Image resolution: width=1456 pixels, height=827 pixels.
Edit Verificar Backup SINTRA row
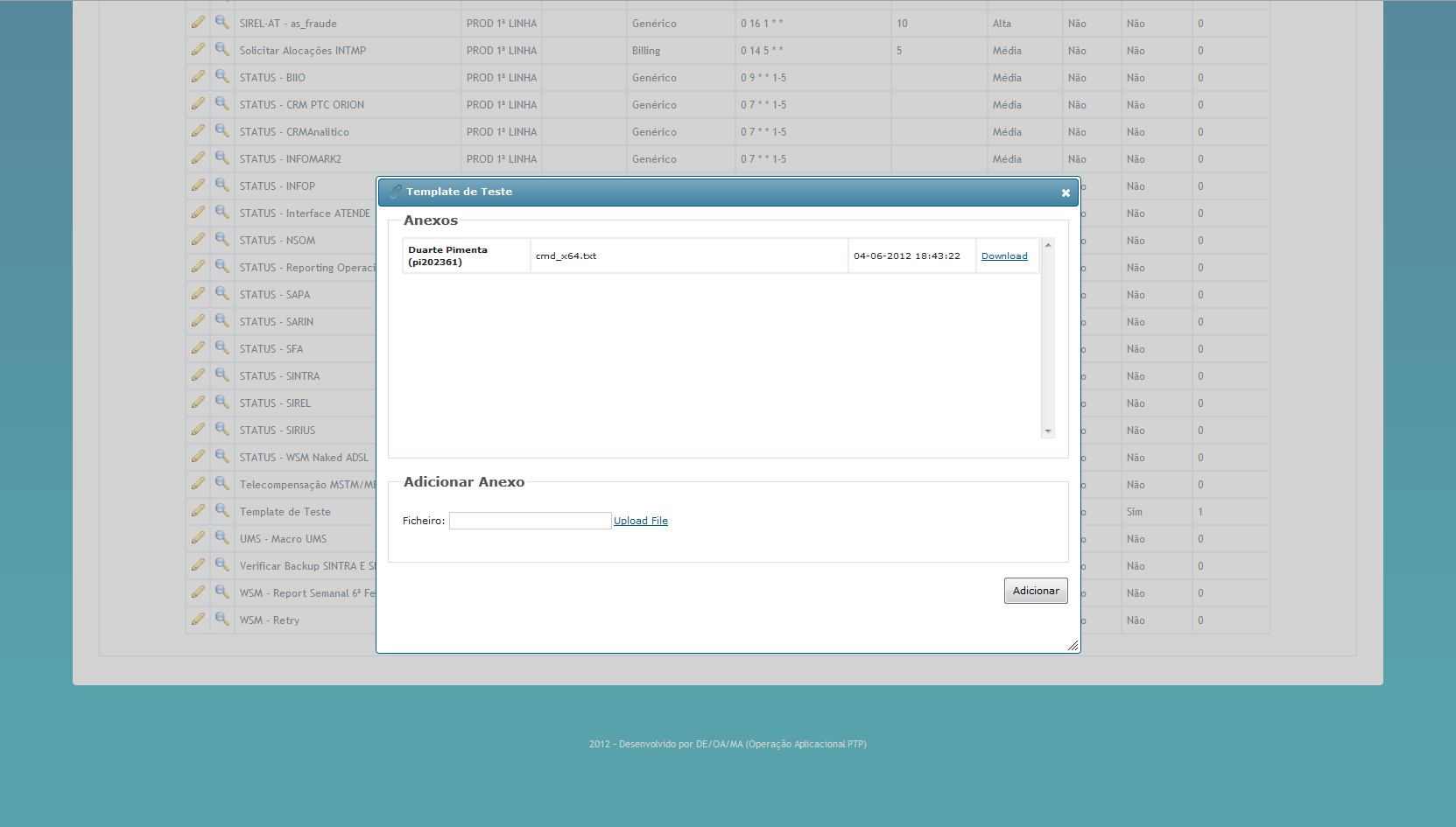tap(198, 565)
